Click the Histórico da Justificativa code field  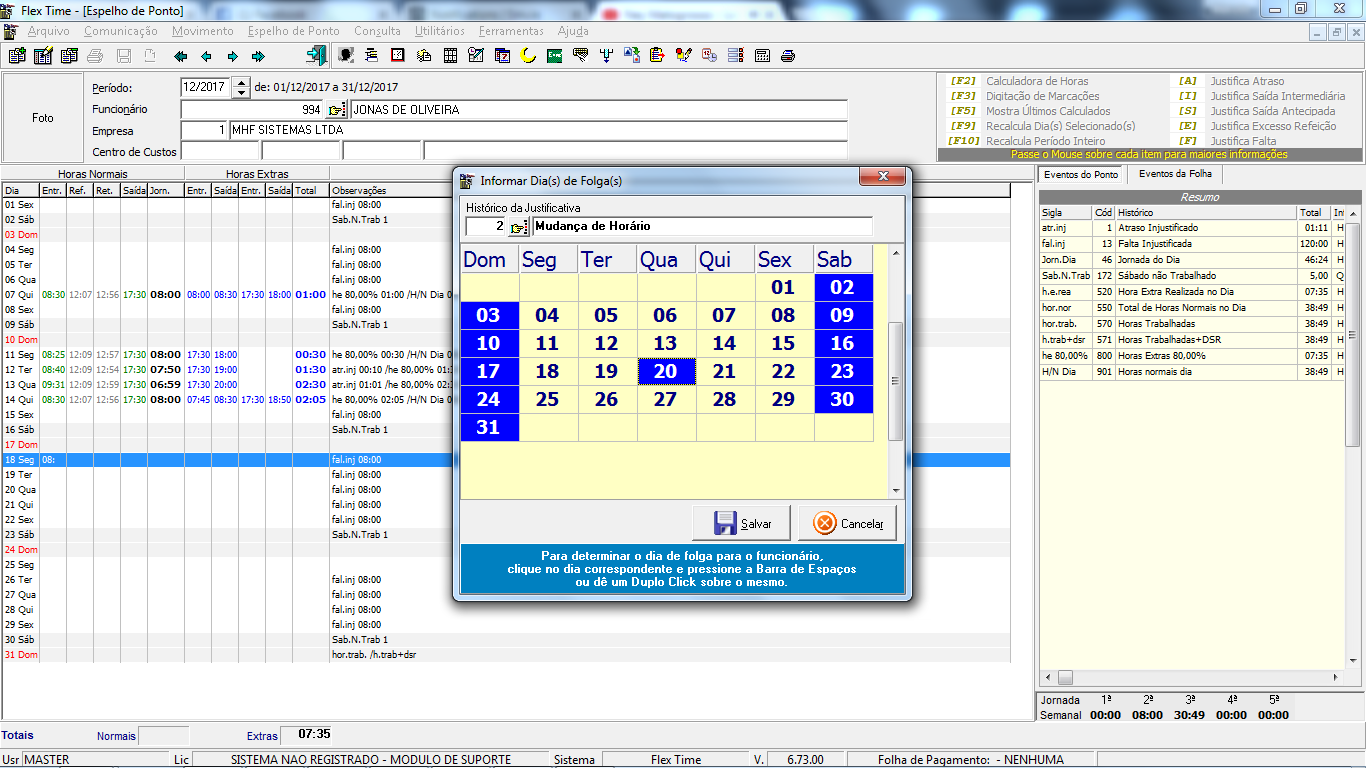point(486,227)
